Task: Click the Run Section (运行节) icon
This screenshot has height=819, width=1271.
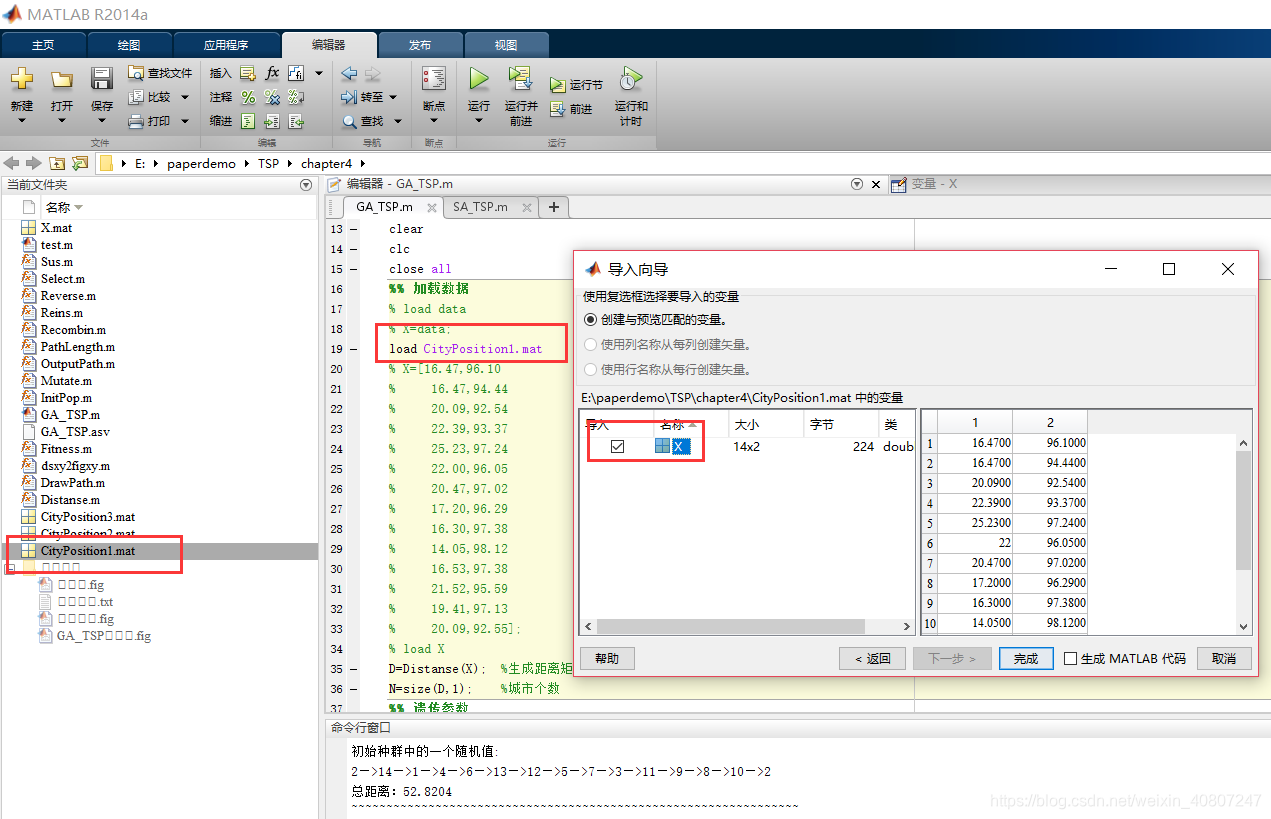Action: pos(558,85)
